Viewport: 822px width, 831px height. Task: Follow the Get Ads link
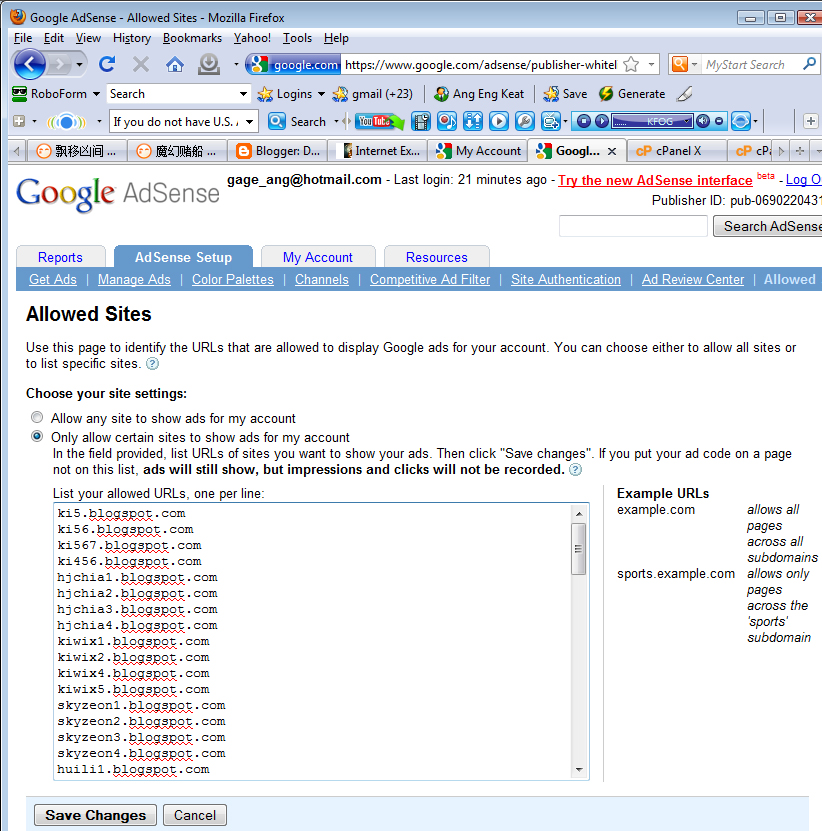[53, 279]
